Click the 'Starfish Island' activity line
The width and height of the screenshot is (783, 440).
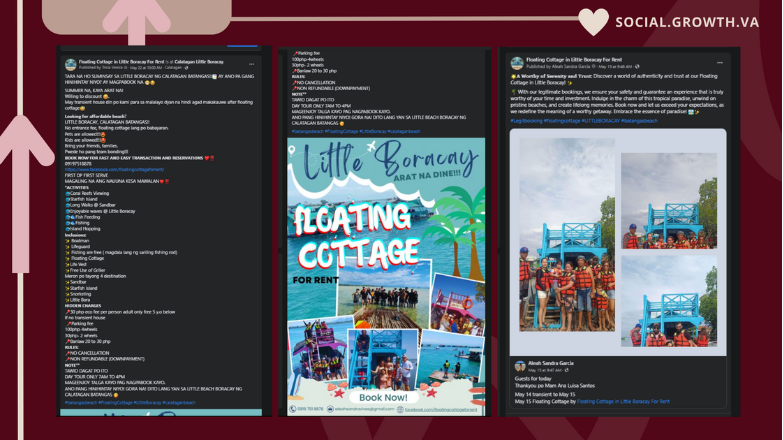point(81,199)
